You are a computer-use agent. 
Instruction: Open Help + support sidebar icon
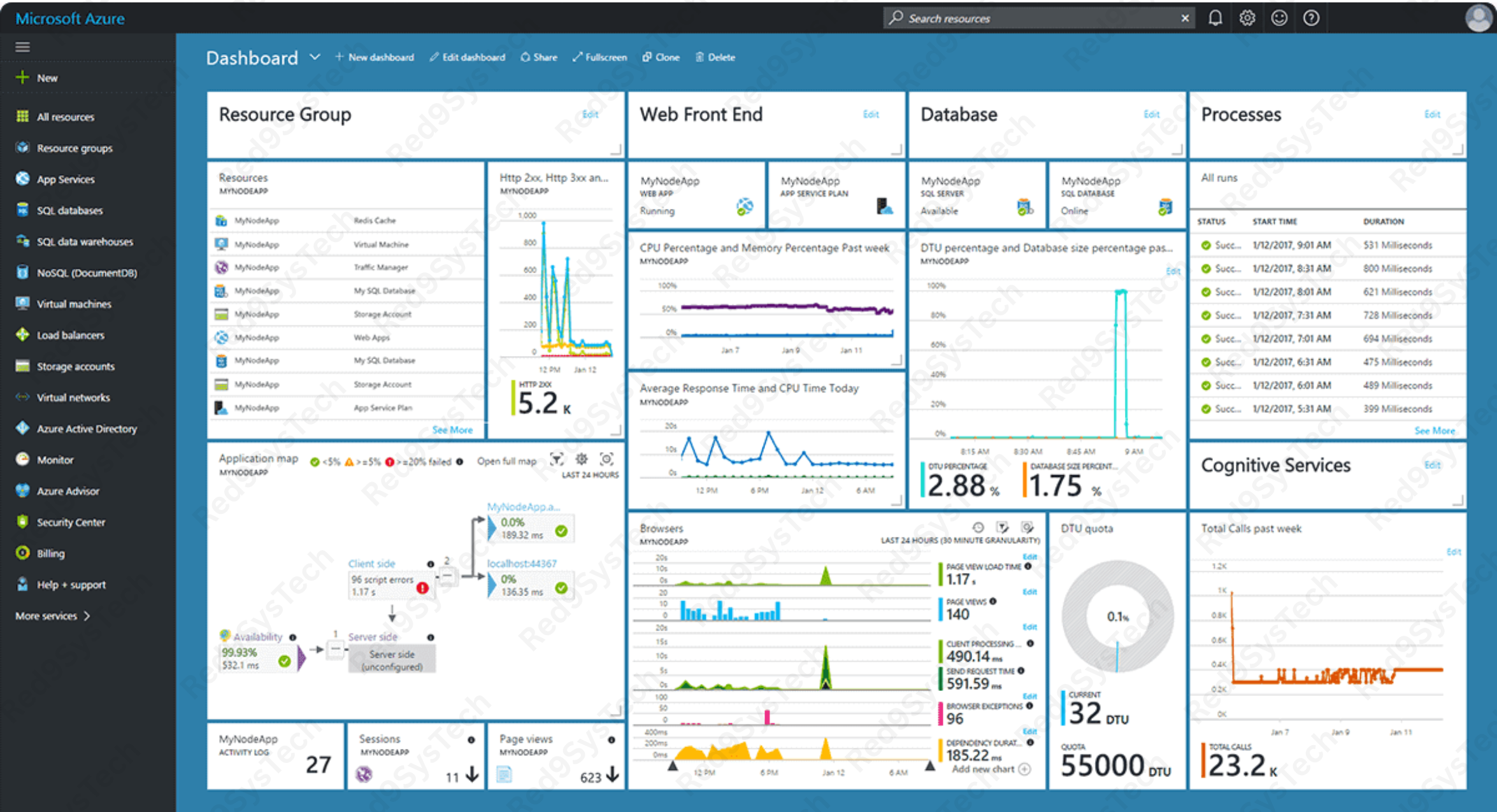tap(22, 584)
